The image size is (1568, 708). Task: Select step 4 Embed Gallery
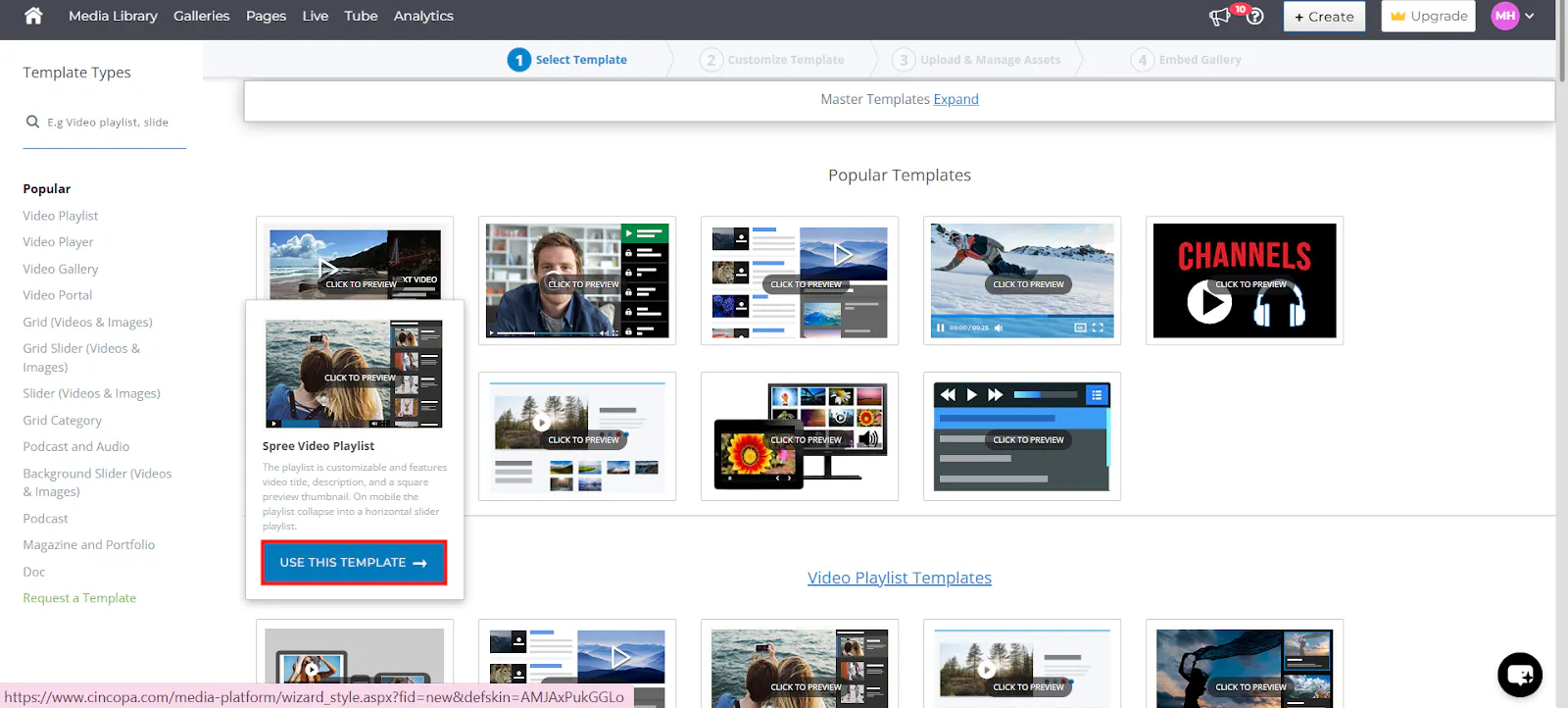coord(1186,60)
